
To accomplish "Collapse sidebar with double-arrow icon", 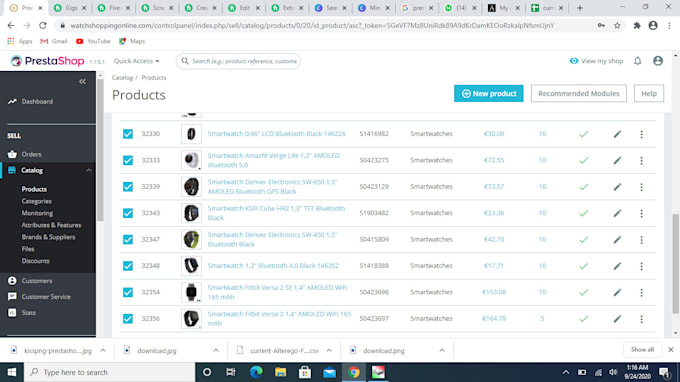I will (x=82, y=82).
